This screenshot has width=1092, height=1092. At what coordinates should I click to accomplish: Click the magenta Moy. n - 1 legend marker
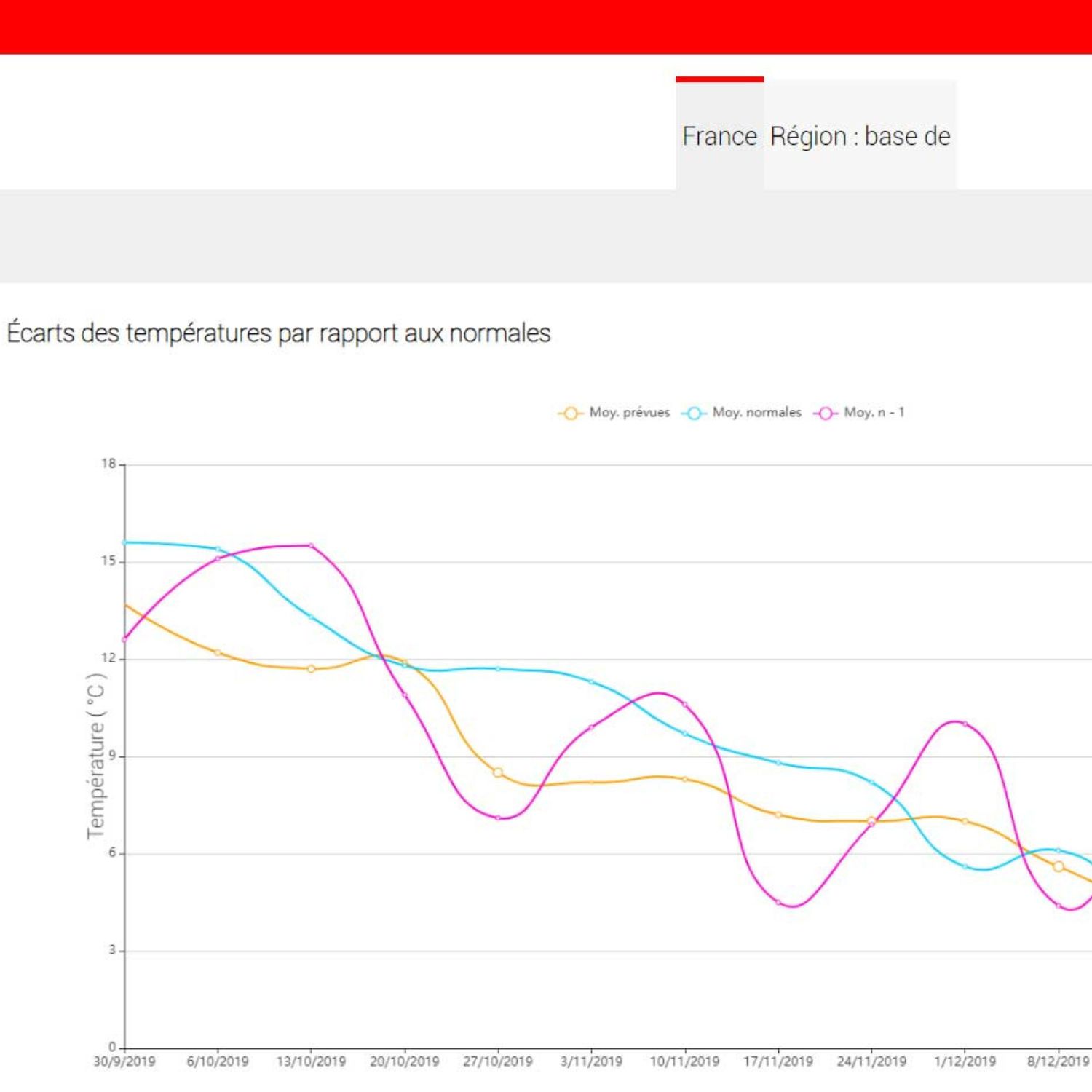[826, 414]
